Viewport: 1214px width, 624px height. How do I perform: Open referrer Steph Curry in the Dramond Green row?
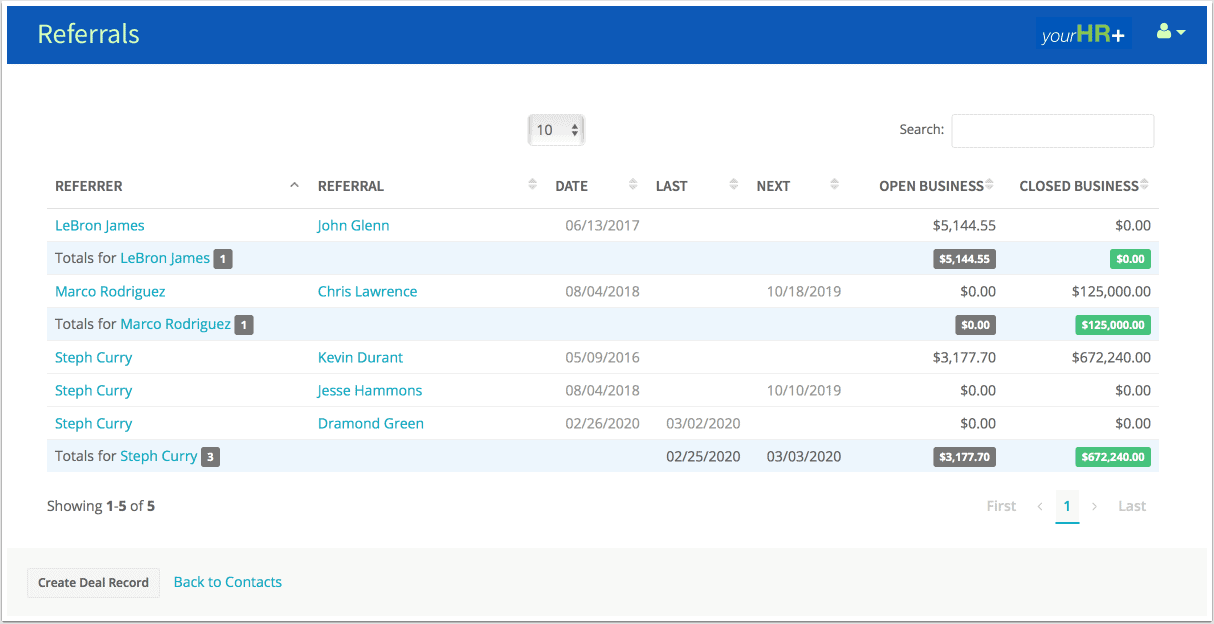tap(93, 424)
